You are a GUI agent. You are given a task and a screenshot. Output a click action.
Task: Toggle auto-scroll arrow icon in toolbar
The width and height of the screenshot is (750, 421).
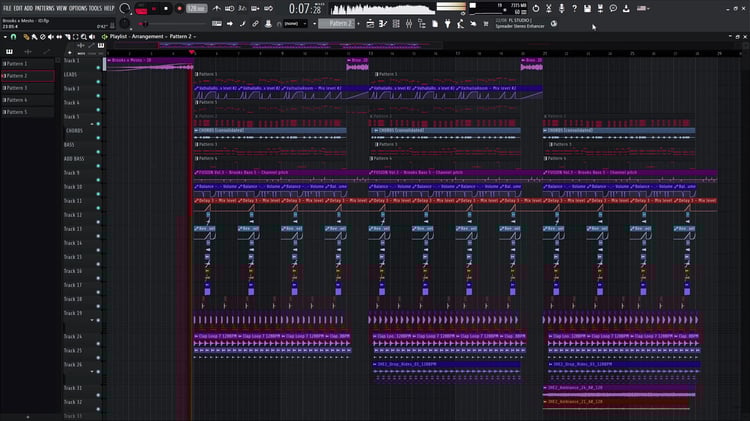tap(230, 23)
